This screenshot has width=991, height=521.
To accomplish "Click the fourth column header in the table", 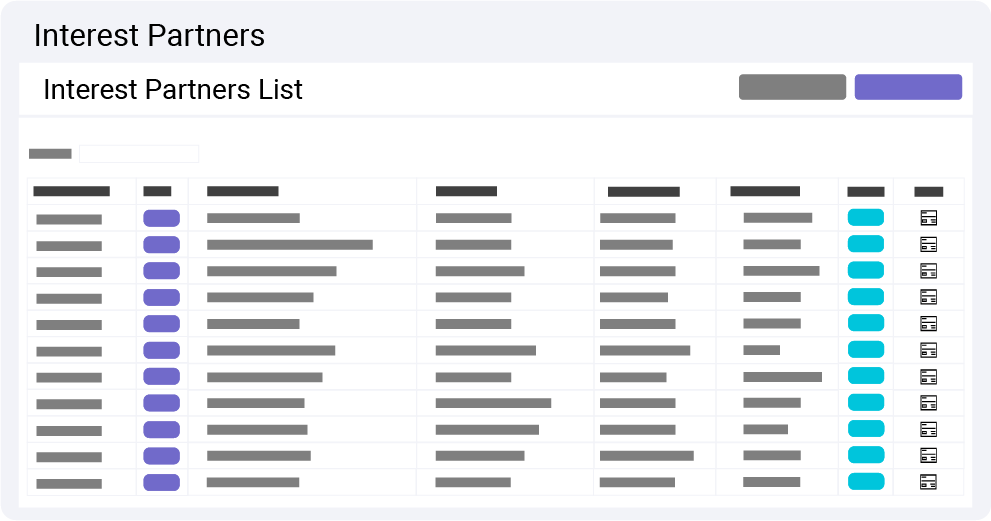I will pos(466,191).
